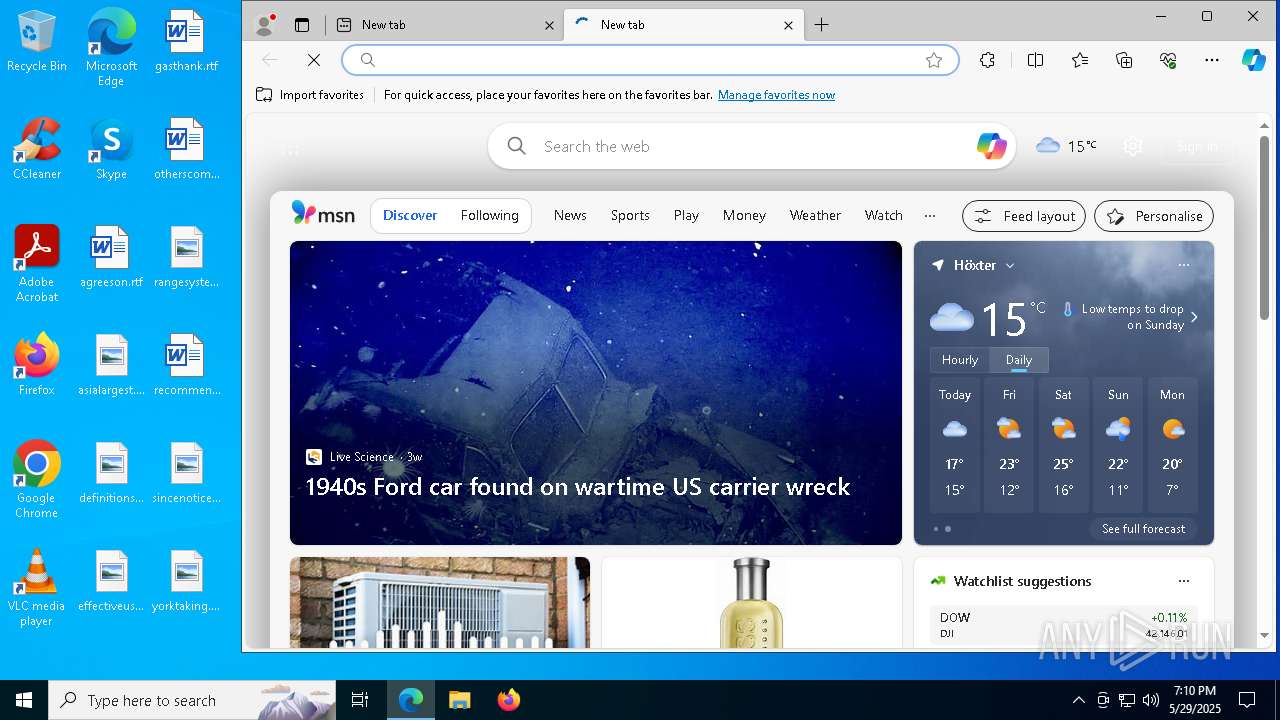Switch to the first New tab
Screen dimensions: 1280x720
point(445,25)
